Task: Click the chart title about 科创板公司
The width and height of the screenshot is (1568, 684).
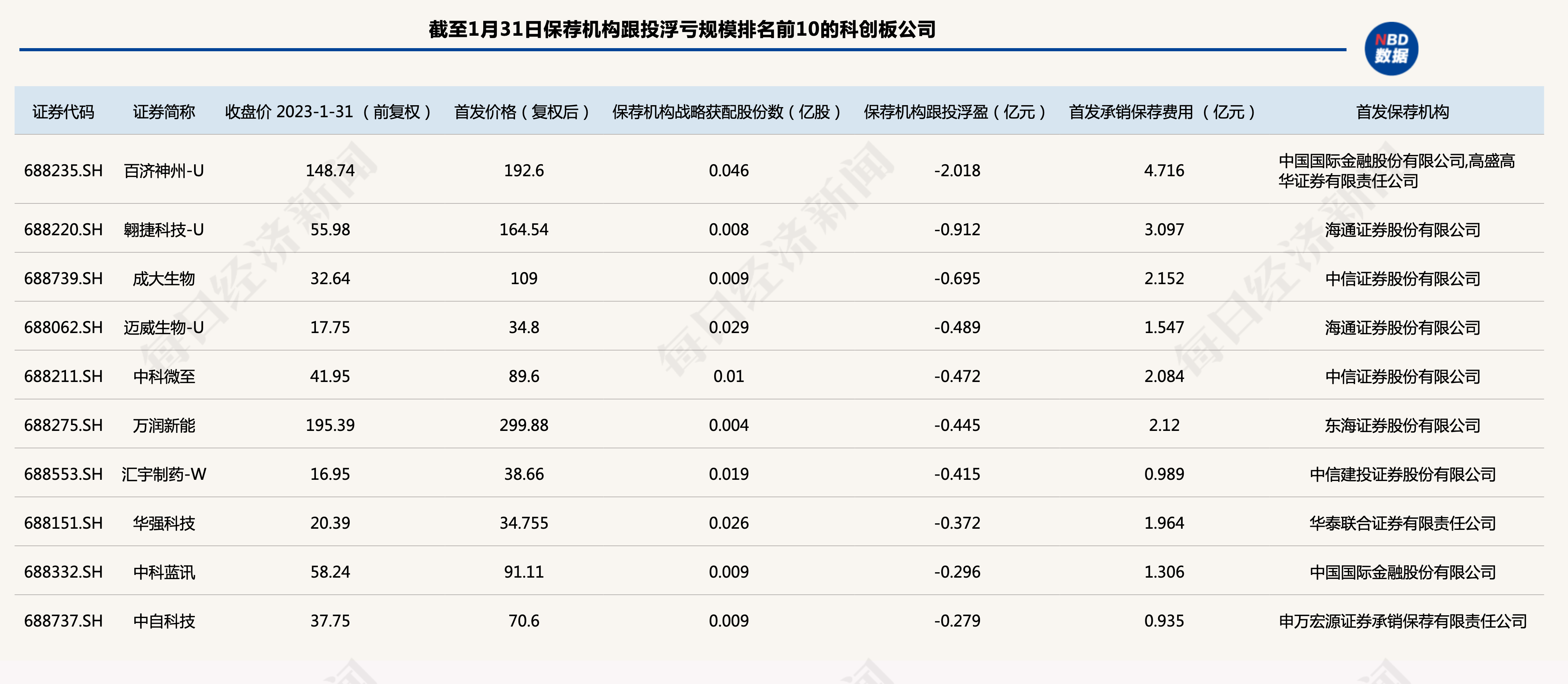Action: pos(682,29)
